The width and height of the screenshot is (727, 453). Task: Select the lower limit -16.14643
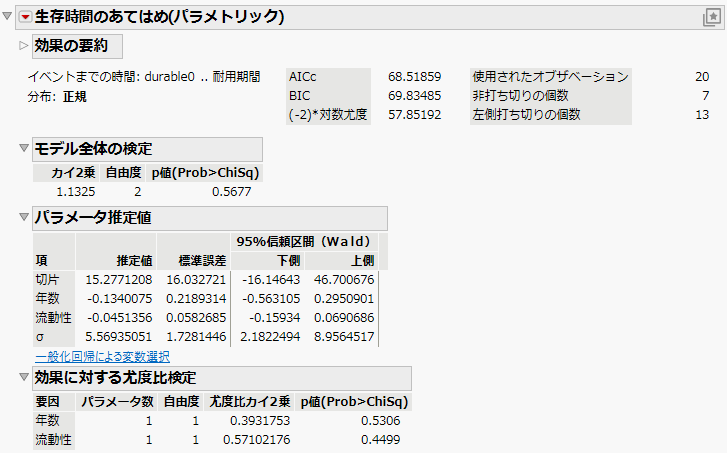pos(271,280)
